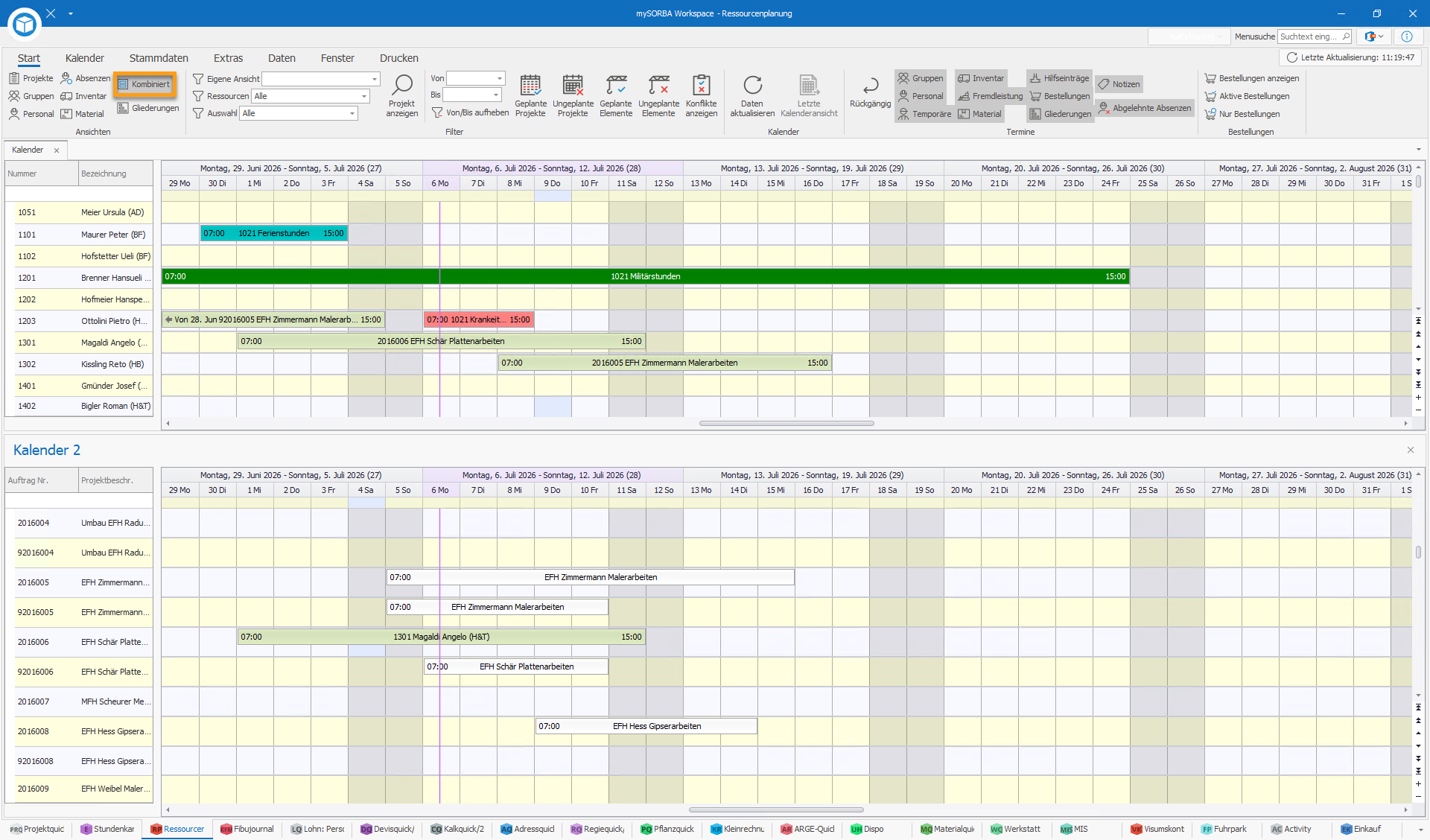
Task: Close Kalender 2 panel
Action: point(1410,450)
